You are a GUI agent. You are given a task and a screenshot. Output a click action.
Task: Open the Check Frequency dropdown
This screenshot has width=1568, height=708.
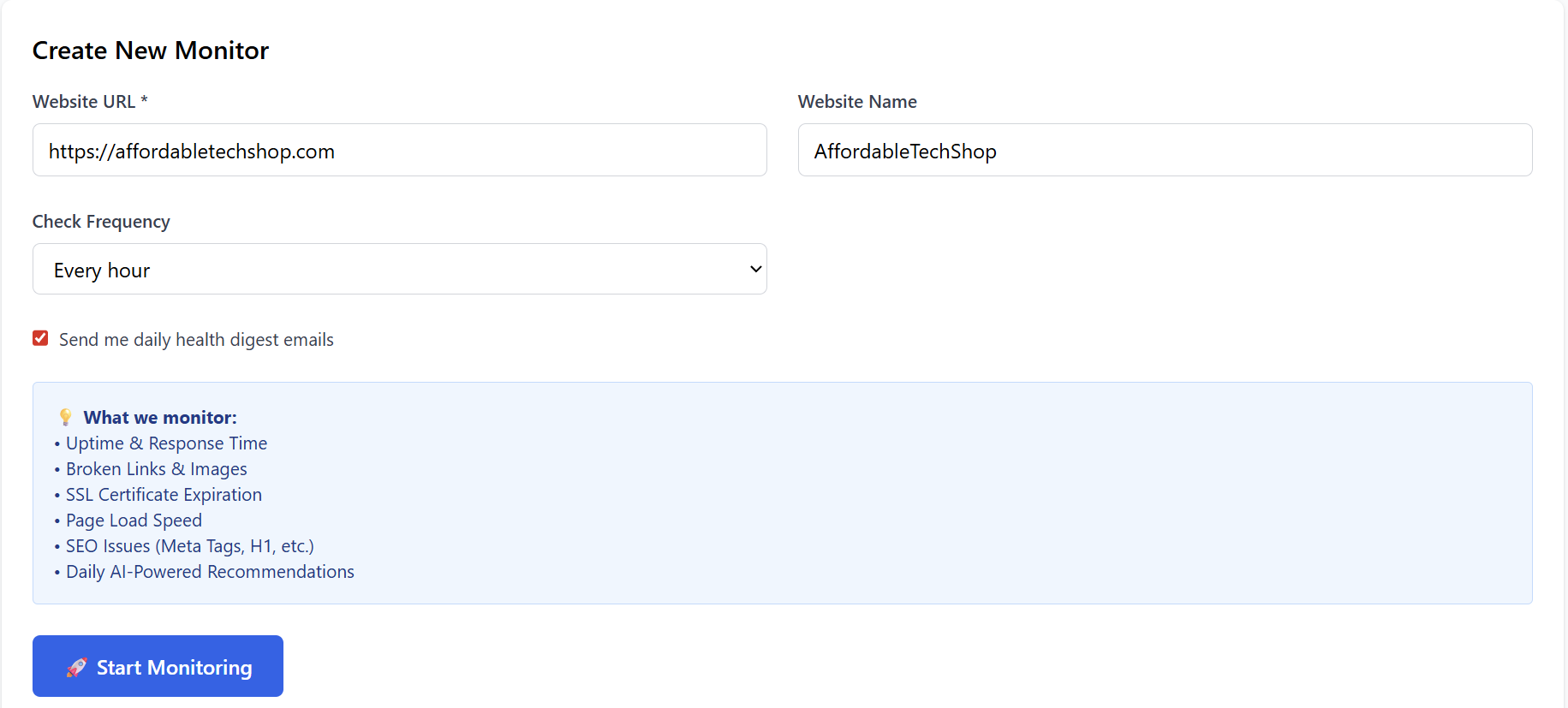click(399, 270)
